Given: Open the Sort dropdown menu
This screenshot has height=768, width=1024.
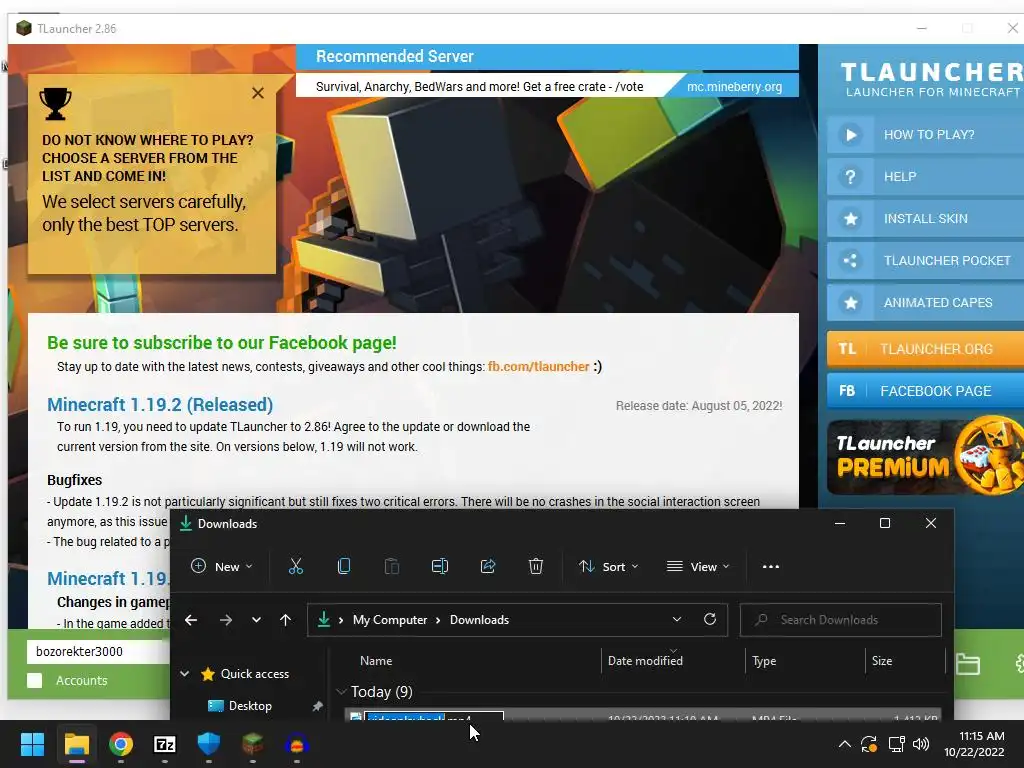Looking at the screenshot, I should coord(608,566).
